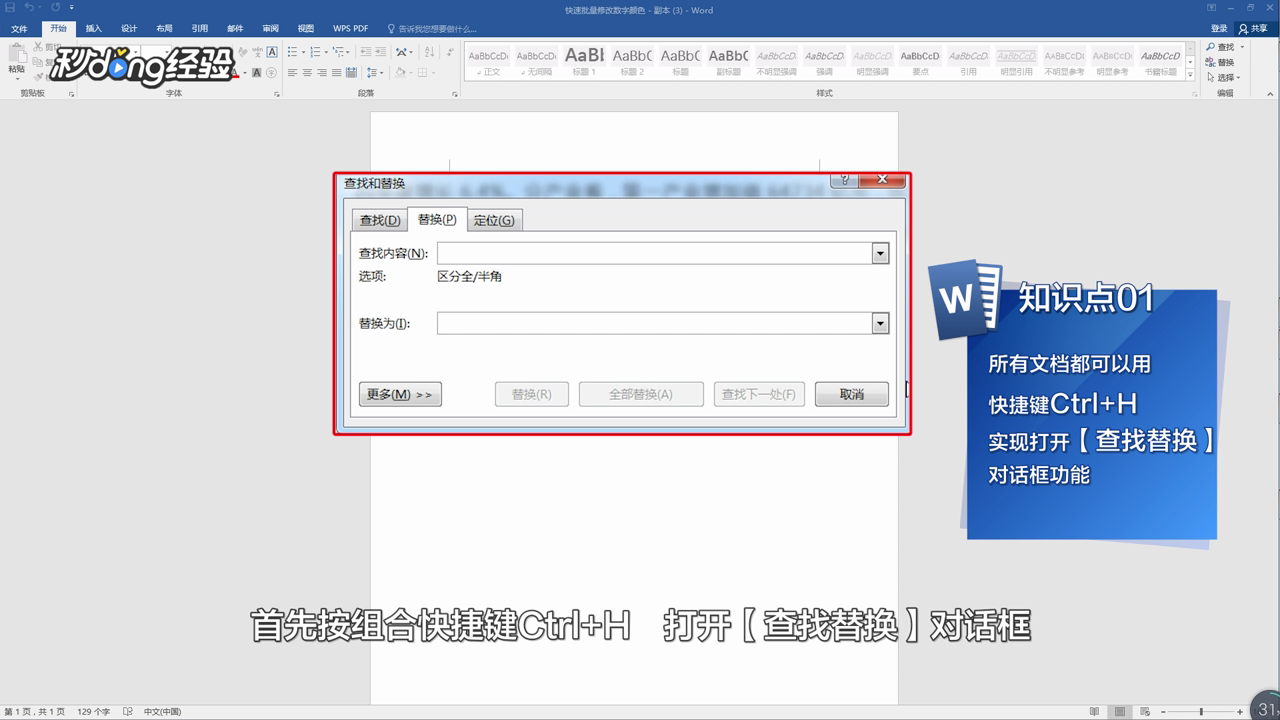Open the Customize Quick Access Toolbar arrow

pyautogui.click(x=72, y=8)
